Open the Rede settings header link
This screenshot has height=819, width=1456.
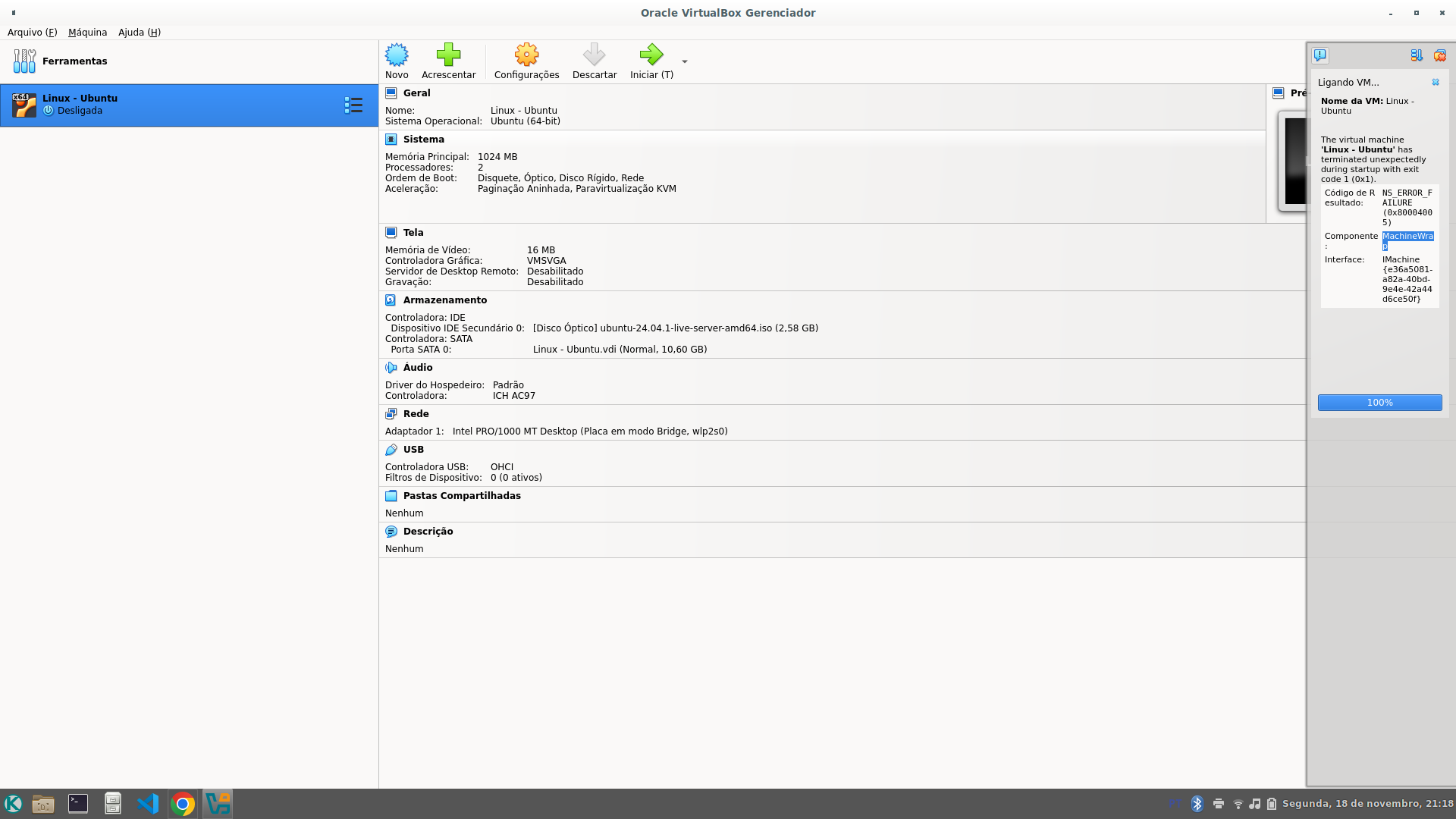tap(416, 413)
